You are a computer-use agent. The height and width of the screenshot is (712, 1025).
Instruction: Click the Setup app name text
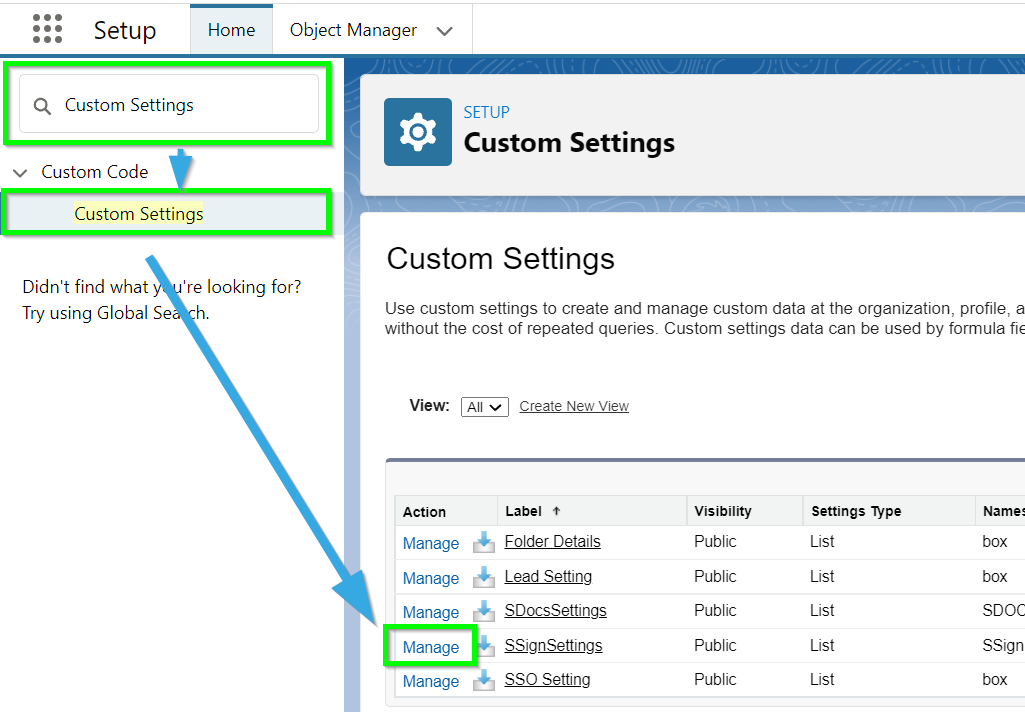[125, 30]
